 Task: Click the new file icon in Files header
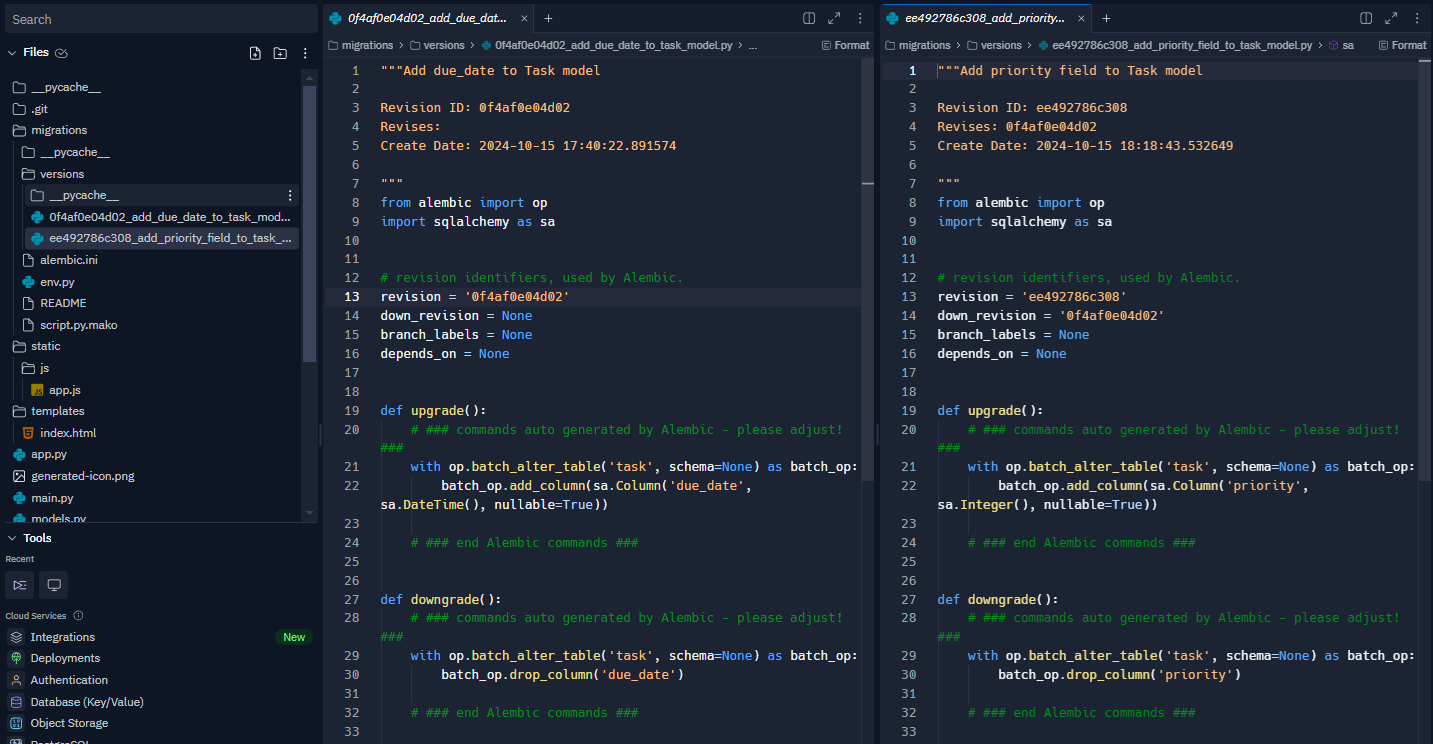click(255, 53)
